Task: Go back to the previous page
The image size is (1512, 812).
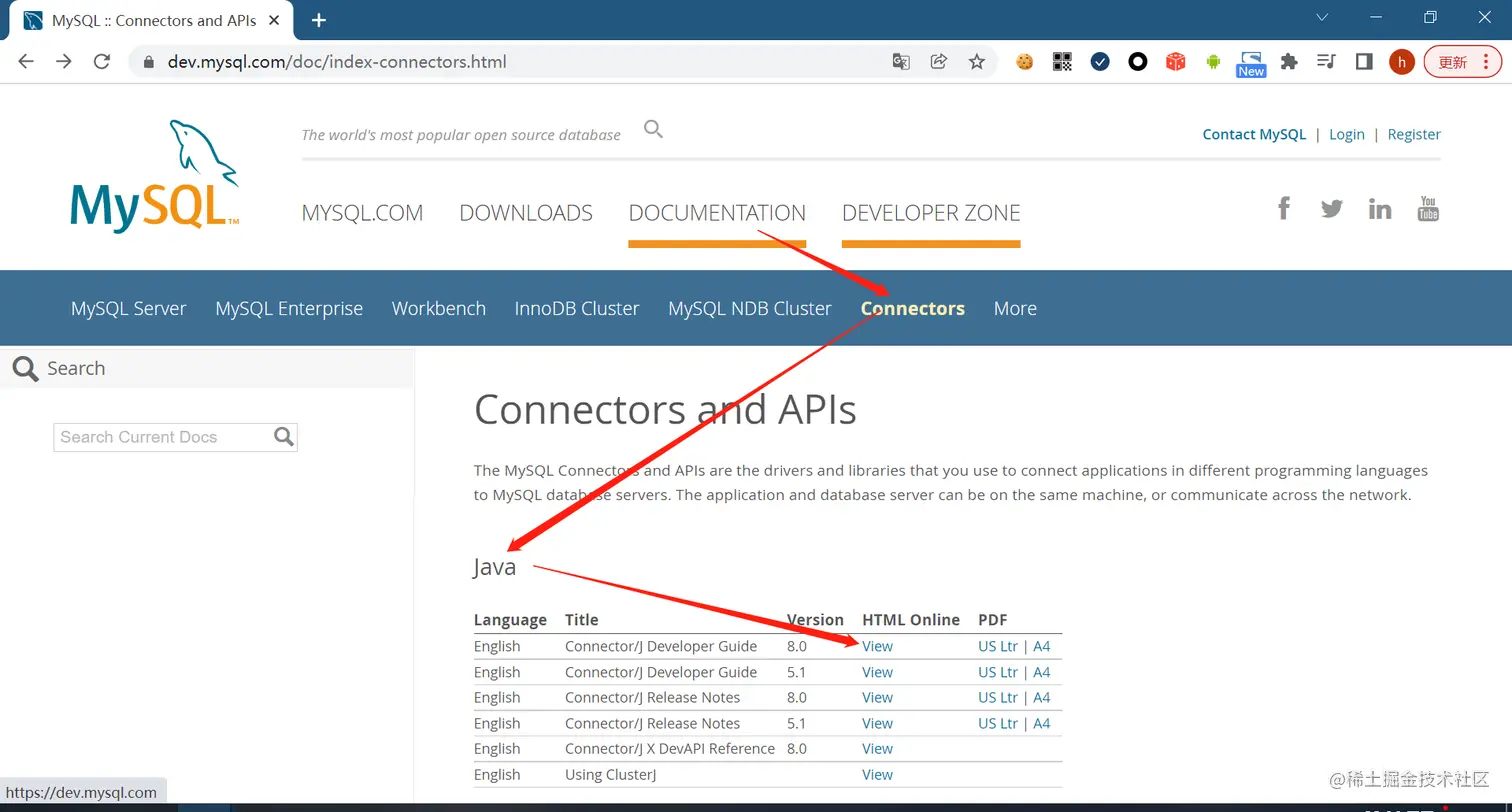Action: [x=26, y=62]
